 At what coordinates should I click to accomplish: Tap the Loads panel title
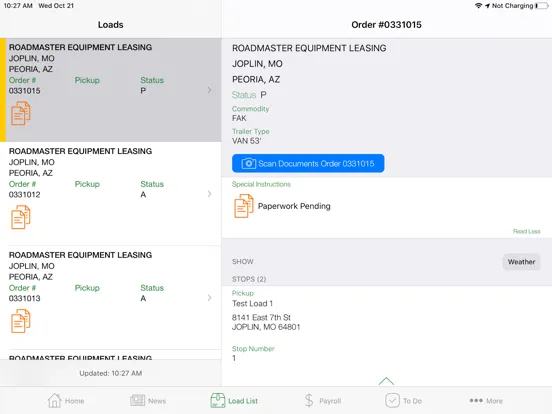(x=111, y=25)
